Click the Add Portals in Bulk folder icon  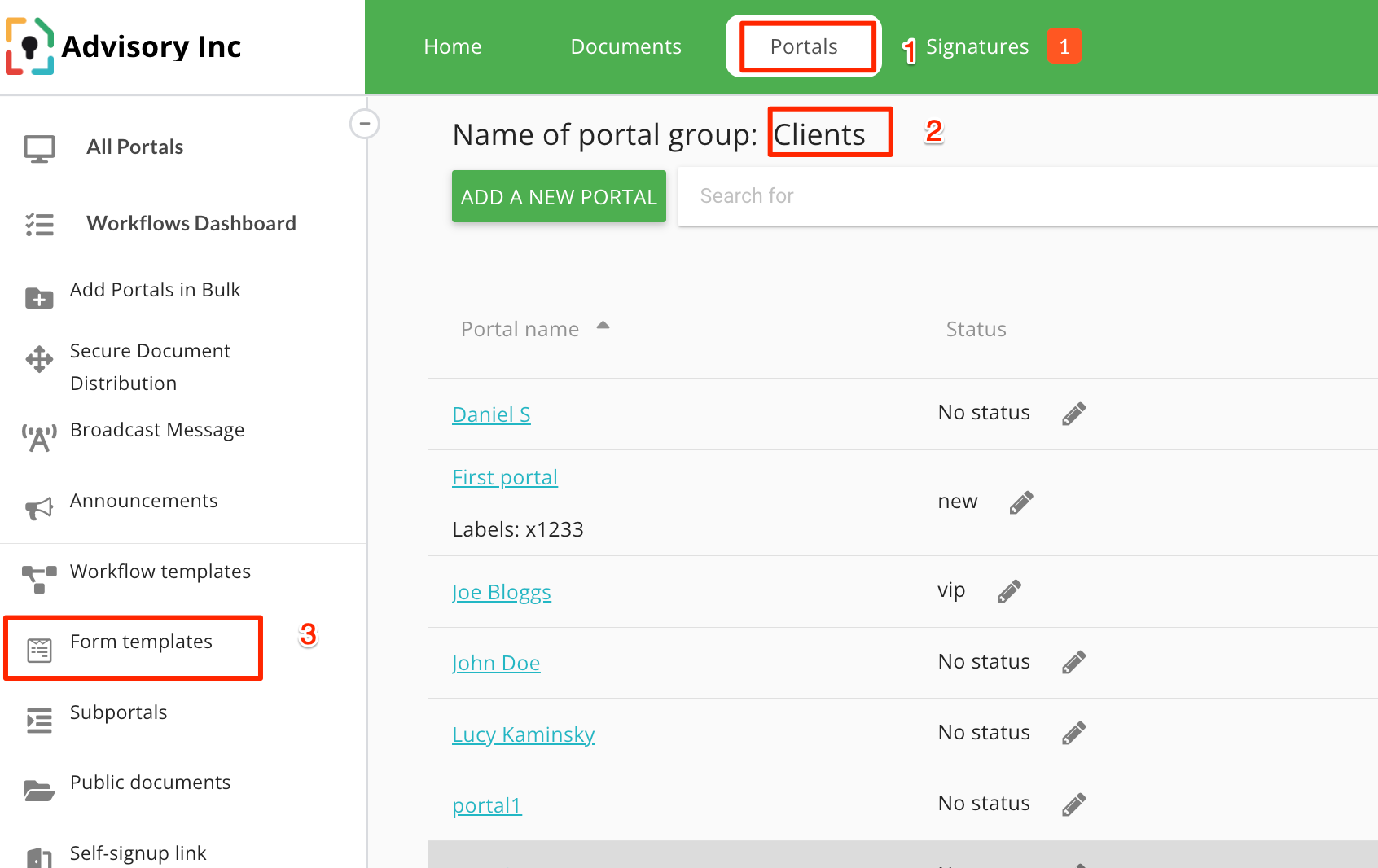click(39, 298)
